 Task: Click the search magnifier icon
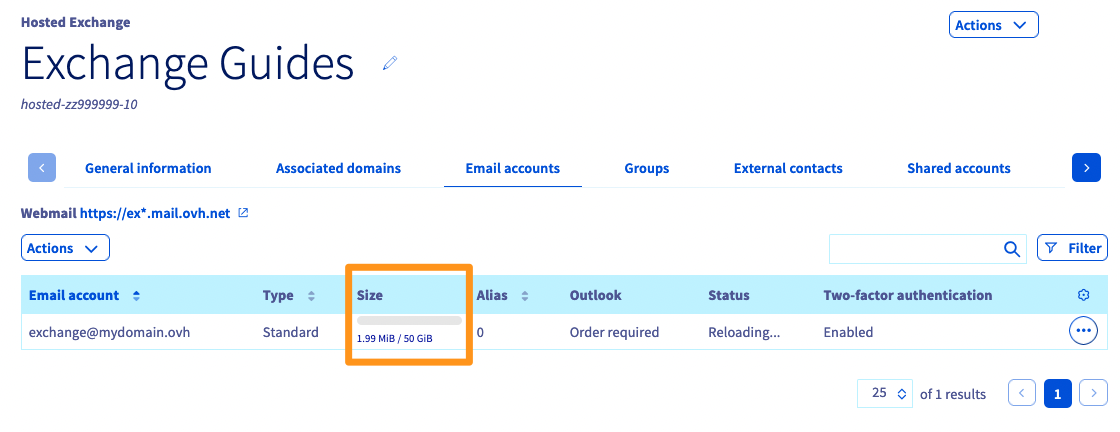click(x=1012, y=248)
